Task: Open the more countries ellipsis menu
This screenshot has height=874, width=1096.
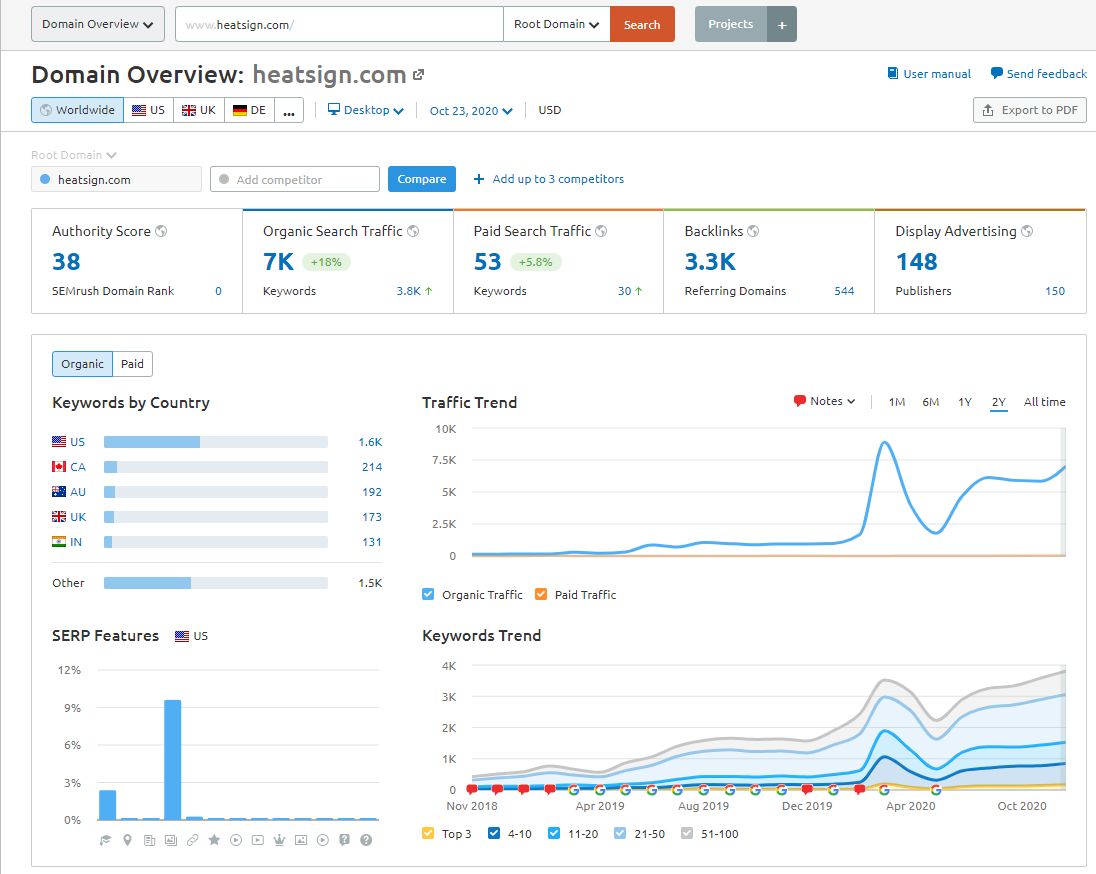Action: tap(289, 110)
